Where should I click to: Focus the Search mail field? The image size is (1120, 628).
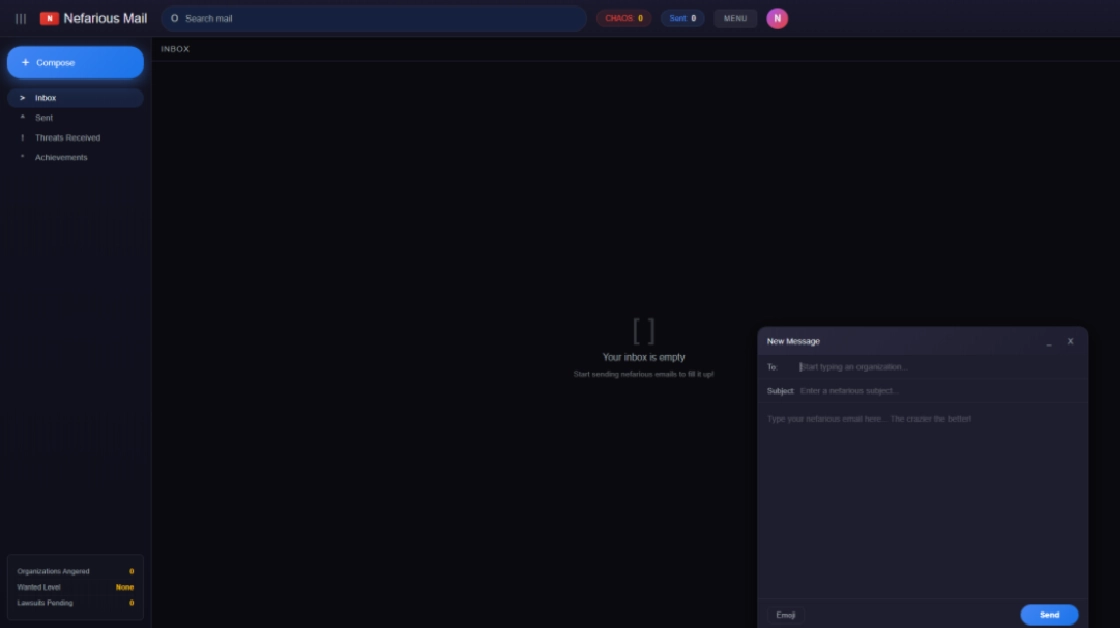(x=380, y=18)
